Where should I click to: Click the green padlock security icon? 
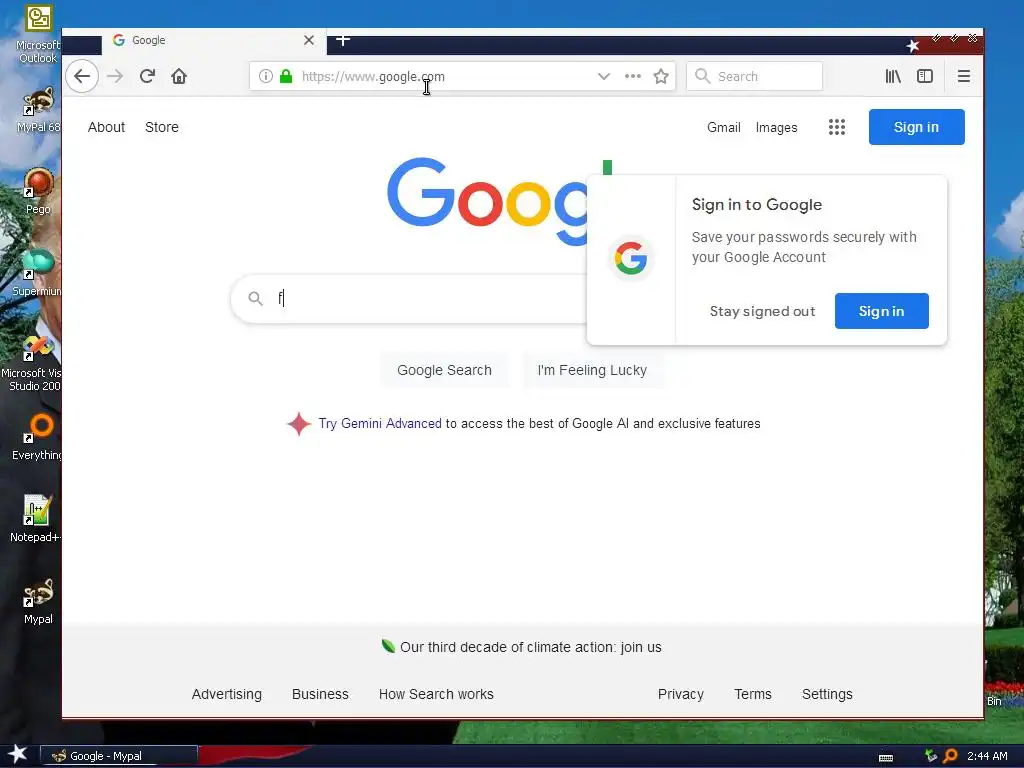pos(286,76)
